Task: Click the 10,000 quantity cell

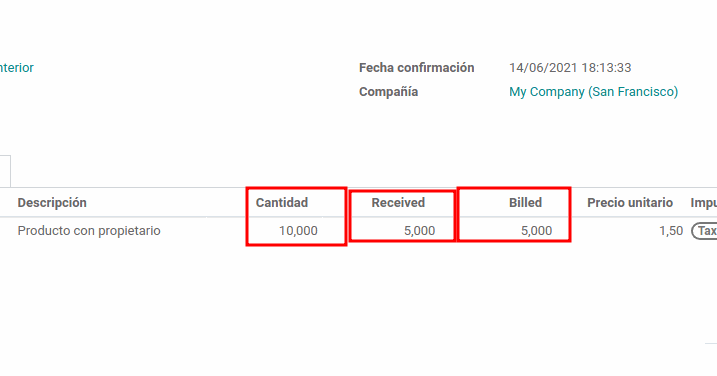Action: pos(298,231)
